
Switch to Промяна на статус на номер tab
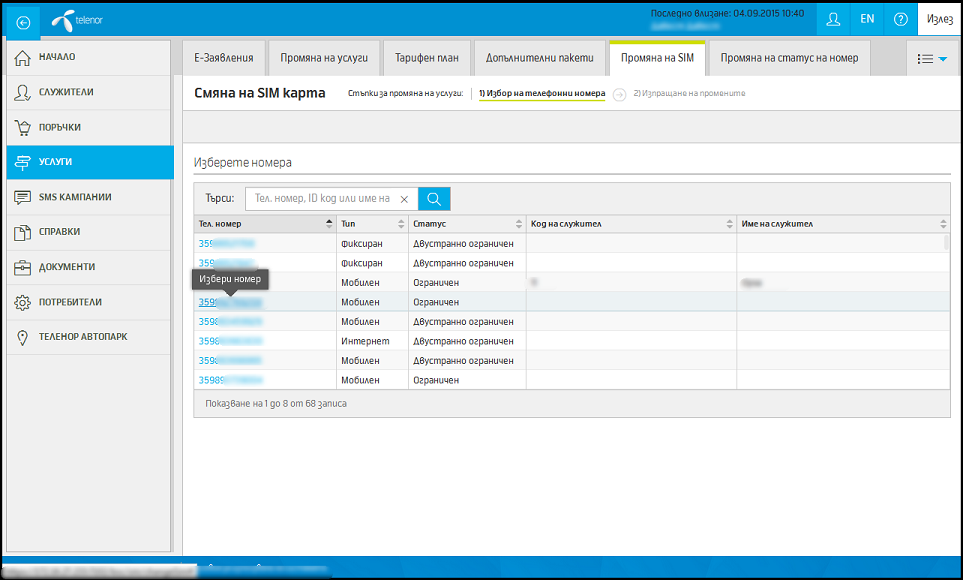click(x=789, y=58)
